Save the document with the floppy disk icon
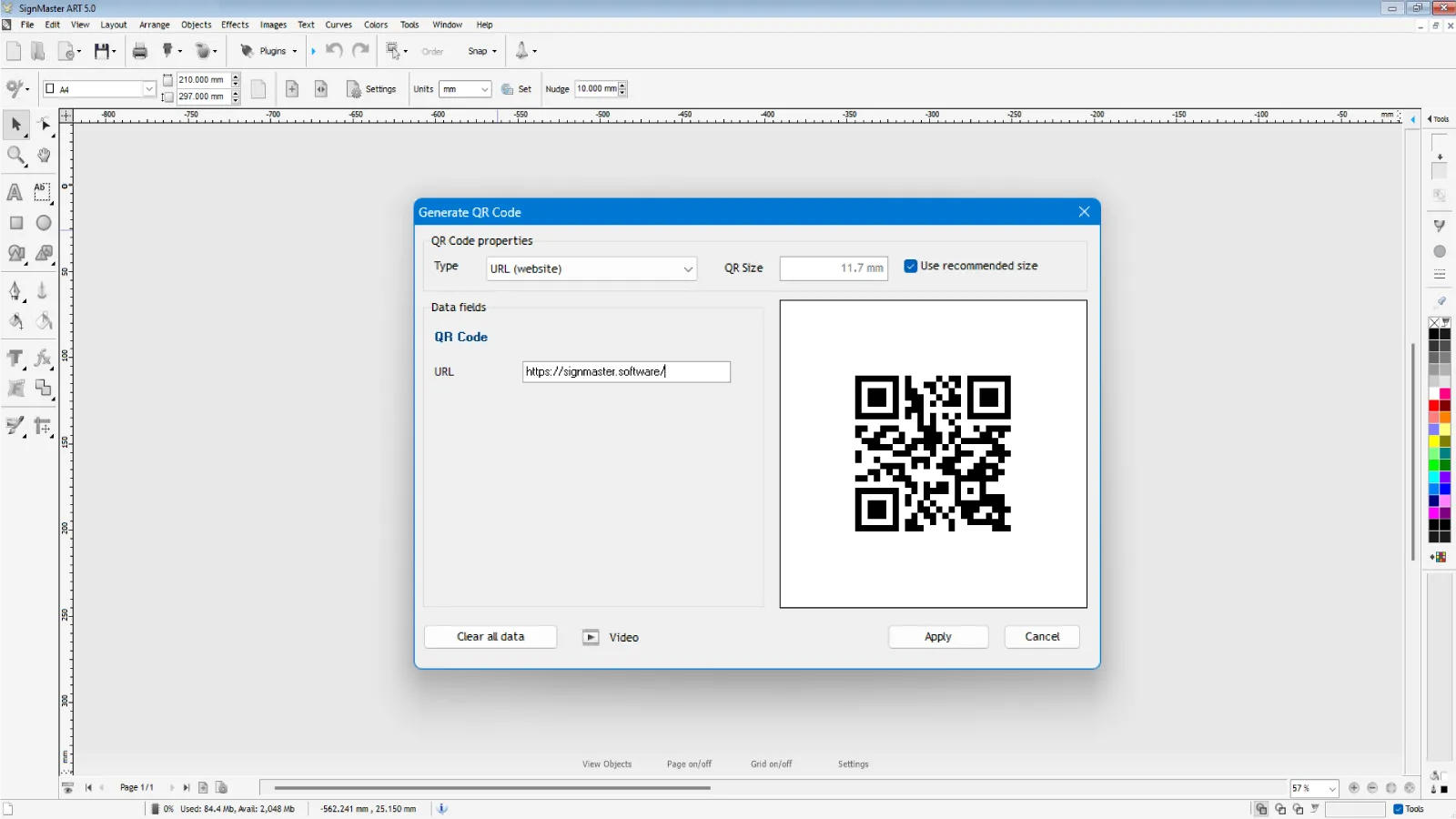Screen dimensions: 1456x819 click(x=102, y=51)
